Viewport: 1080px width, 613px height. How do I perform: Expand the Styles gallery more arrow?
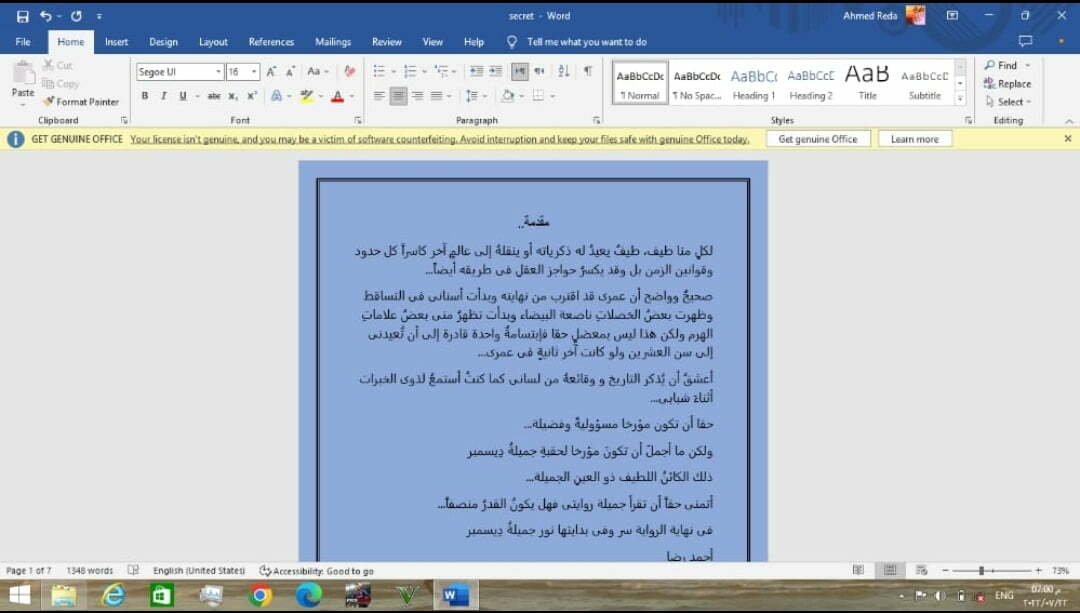[x=960, y=98]
